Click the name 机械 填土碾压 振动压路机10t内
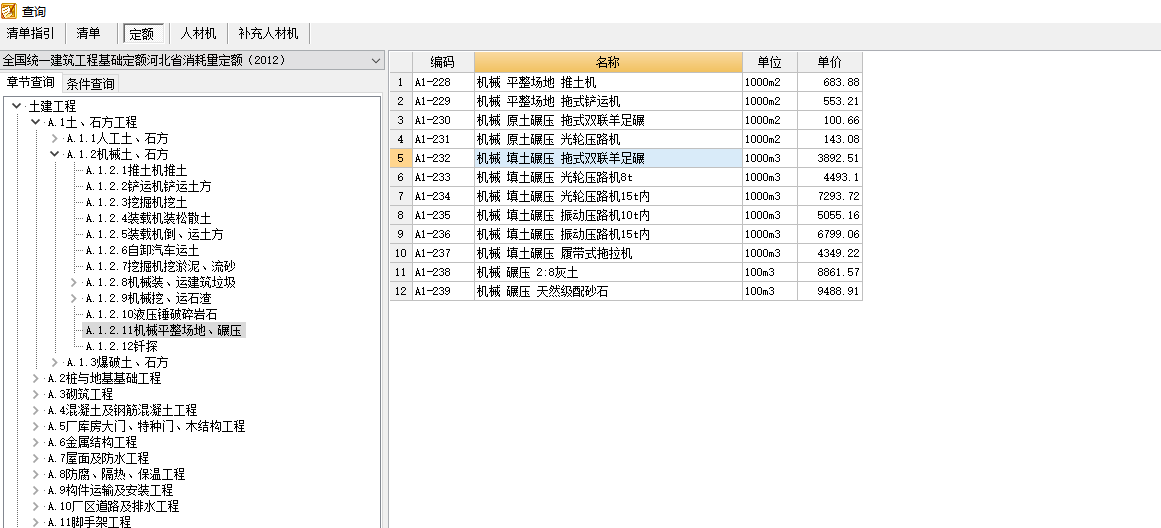 (563, 215)
